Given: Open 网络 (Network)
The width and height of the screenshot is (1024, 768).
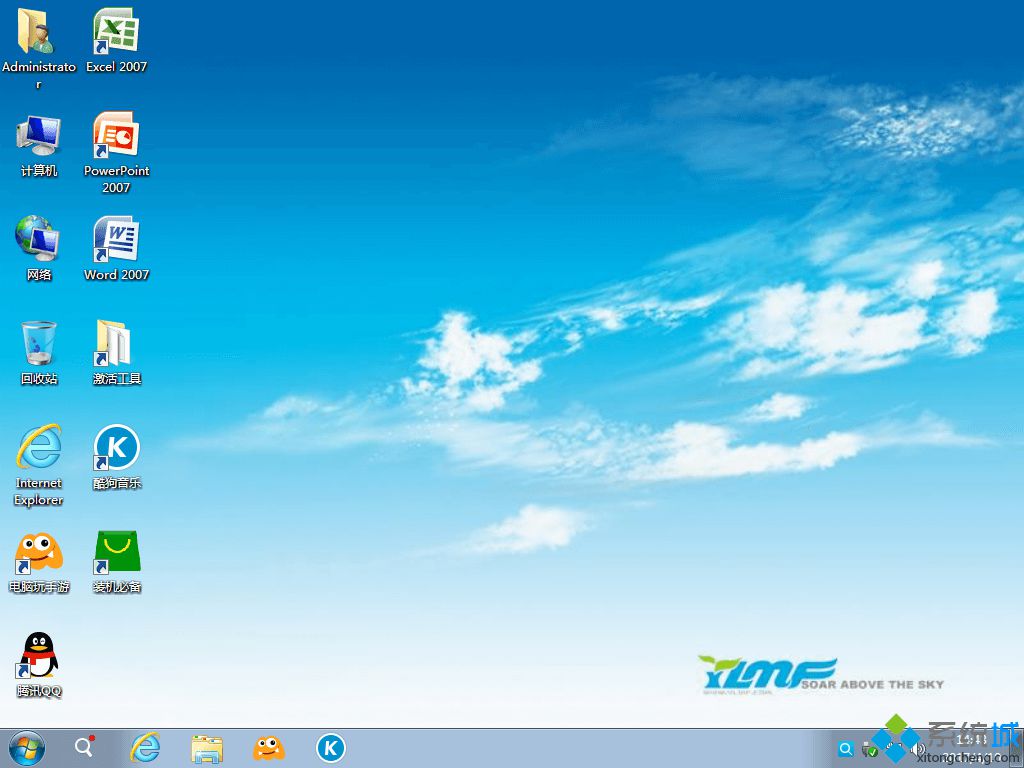Looking at the screenshot, I should pos(38,240).
